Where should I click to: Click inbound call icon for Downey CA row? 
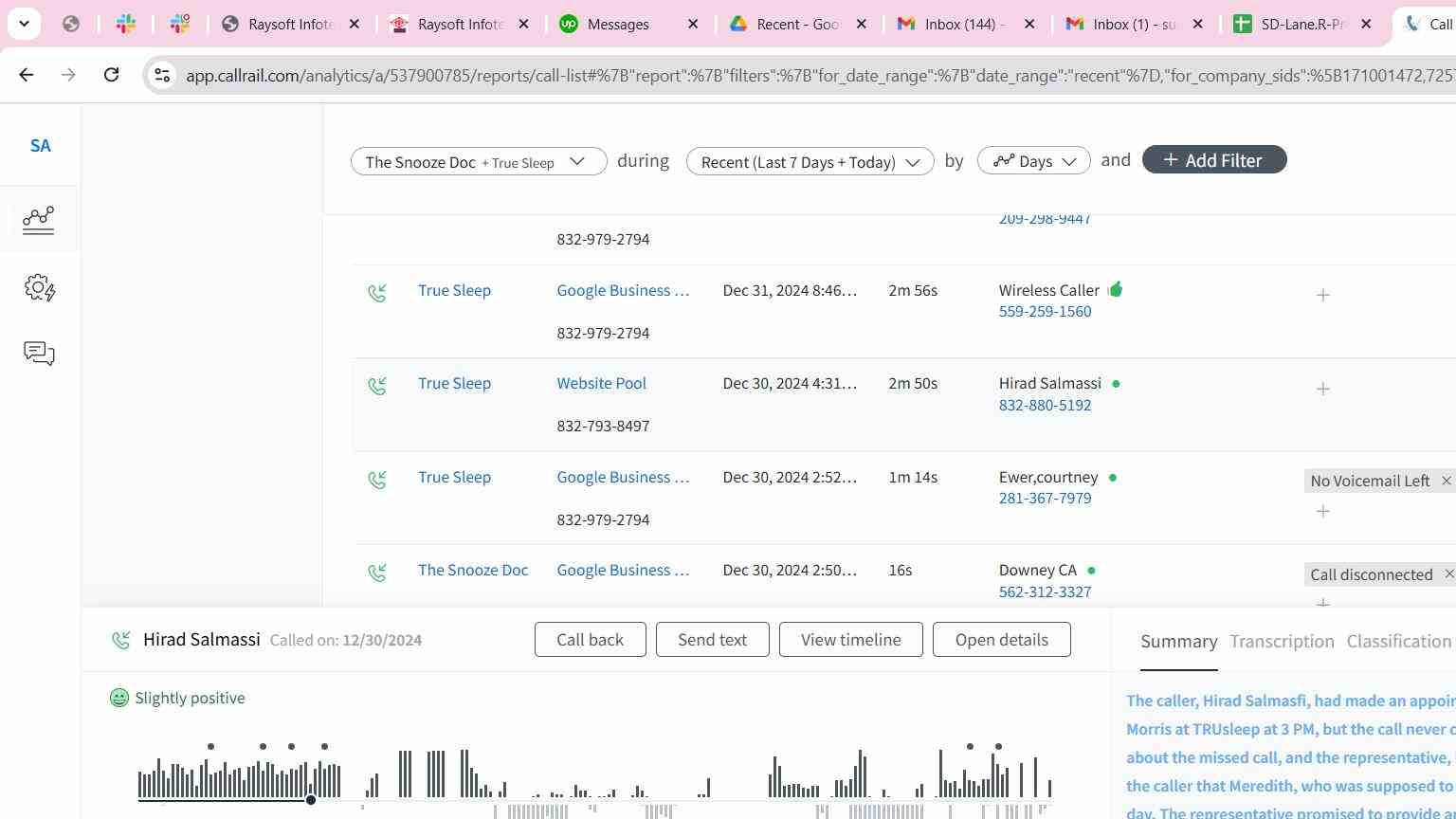[x=377, y=573]
